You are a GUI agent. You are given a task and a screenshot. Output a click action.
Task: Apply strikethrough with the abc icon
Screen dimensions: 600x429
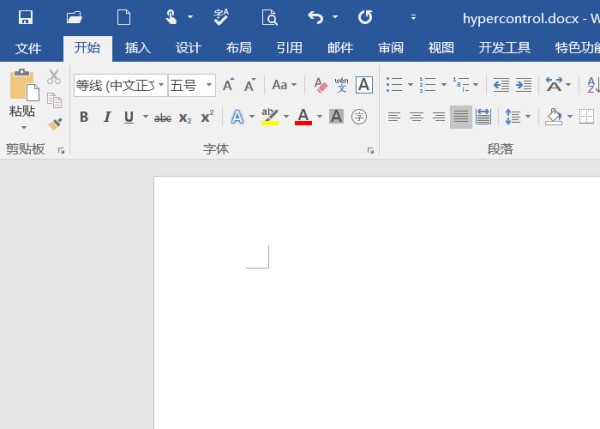pyautogui.click(x=162, y=117)
